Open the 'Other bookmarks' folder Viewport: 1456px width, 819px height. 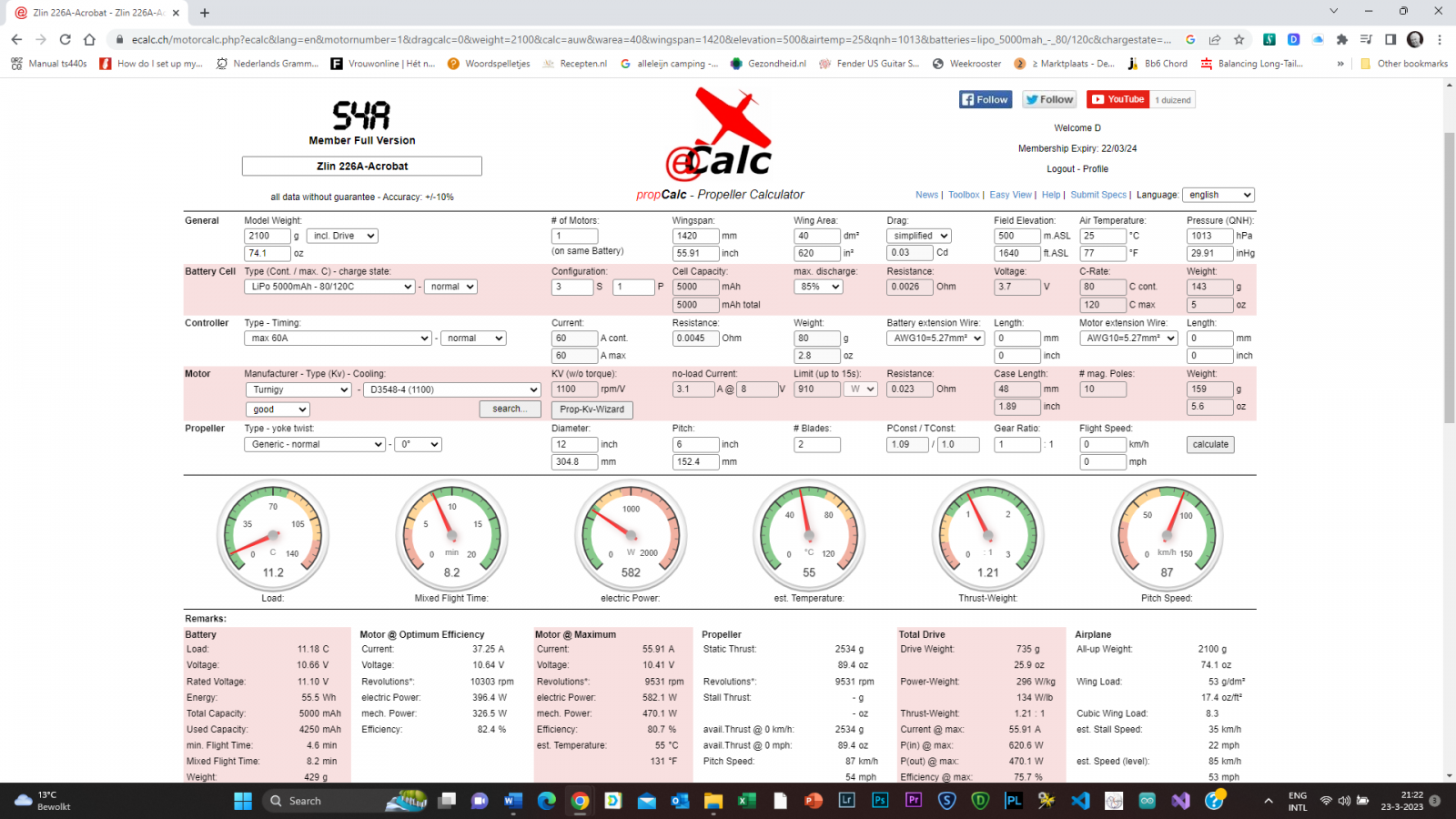[x=1403, y=64]
